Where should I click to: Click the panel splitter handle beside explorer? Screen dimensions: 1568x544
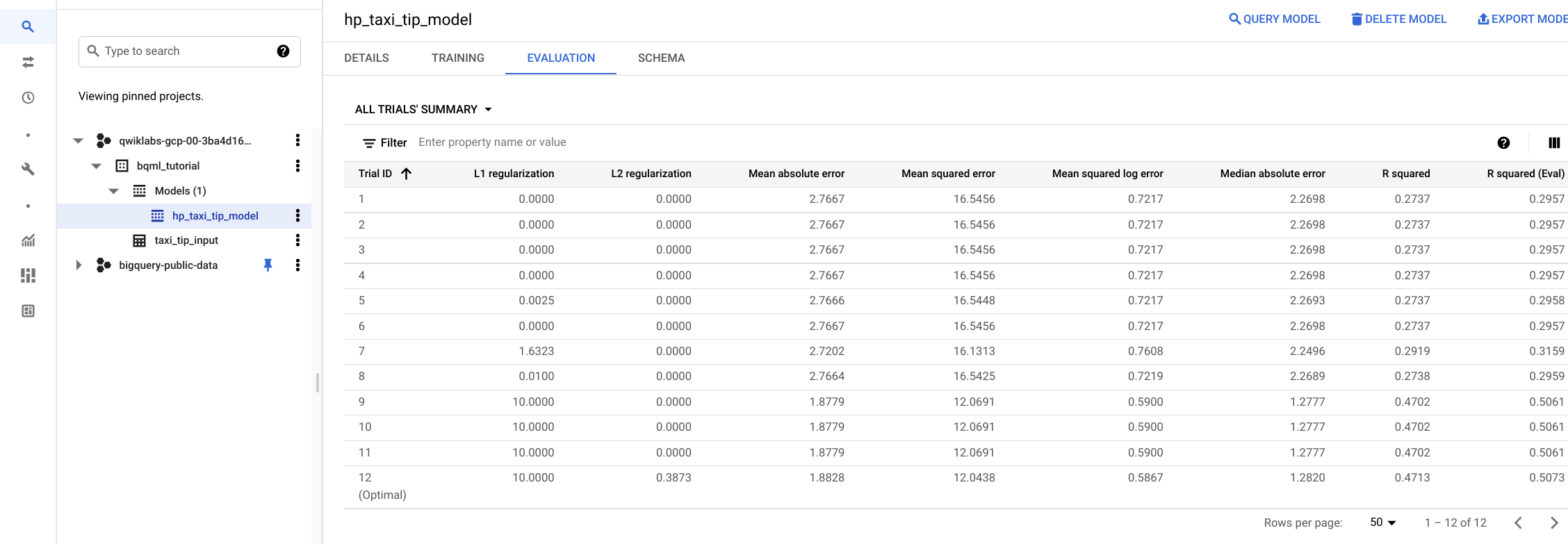(x=318, y=383)
